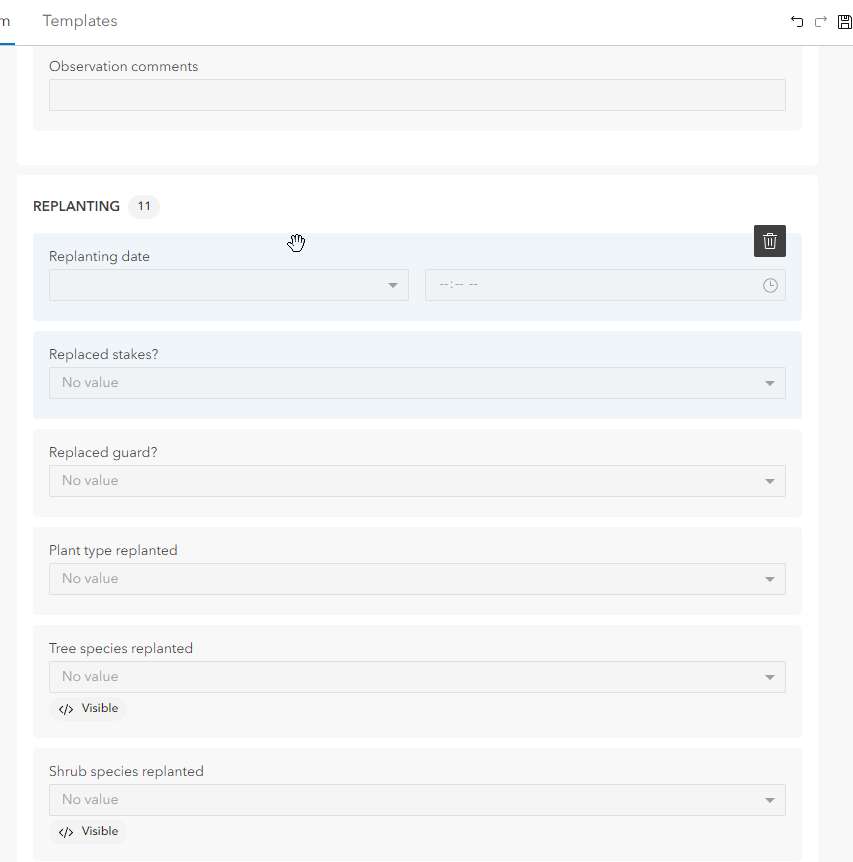
Task: Click the redo arrow icon
Action: [x=821, y=21]
